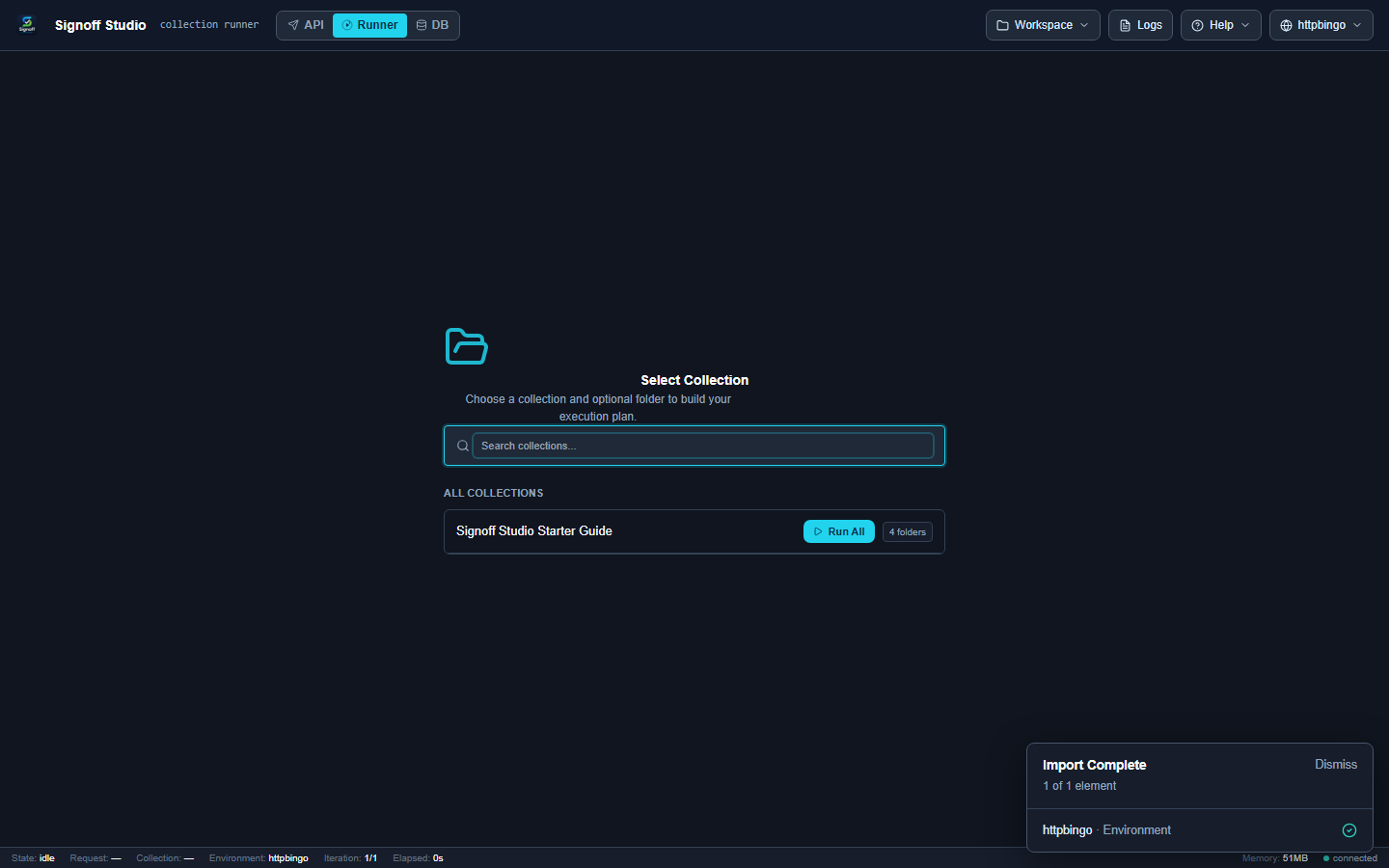Click the Elapsed 0s status entry
The width and height of the screenshot is (1389, 868).
tap(418, 858)
